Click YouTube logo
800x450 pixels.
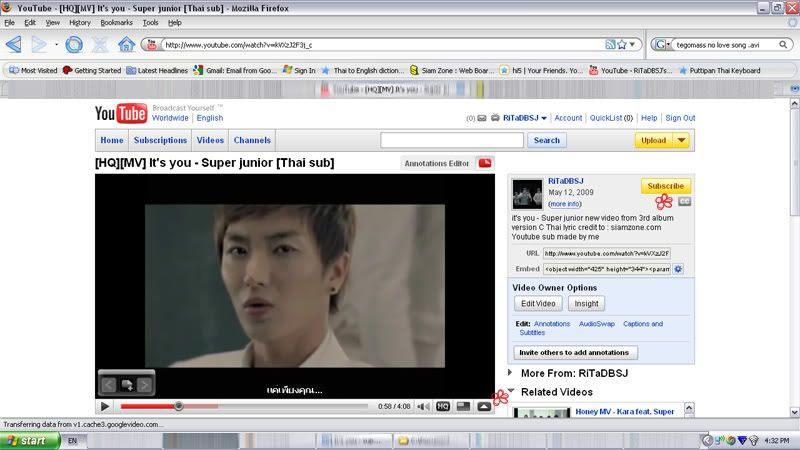click(121, 113)
